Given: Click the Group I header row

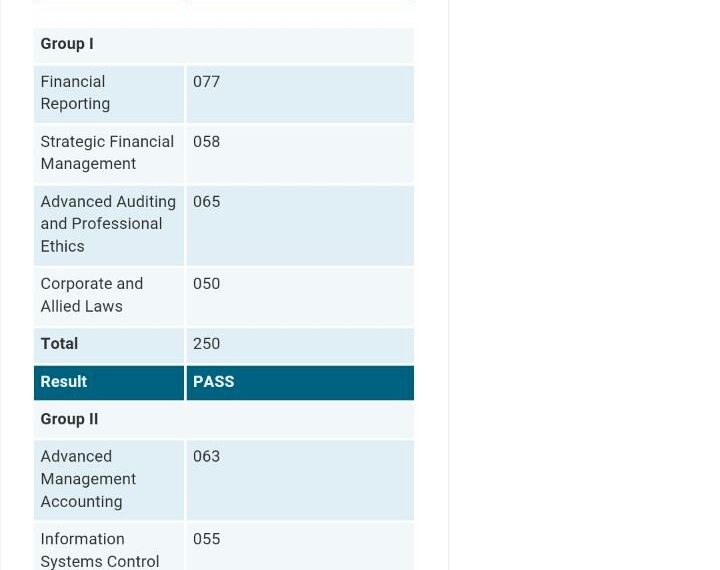Looking at the screenshot, I should [x=224, y=45].
